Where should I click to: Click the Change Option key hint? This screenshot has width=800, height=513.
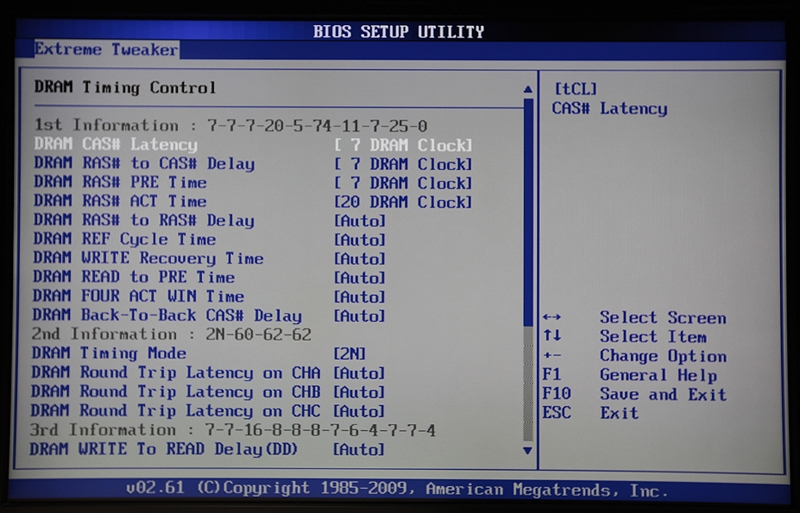634,356
